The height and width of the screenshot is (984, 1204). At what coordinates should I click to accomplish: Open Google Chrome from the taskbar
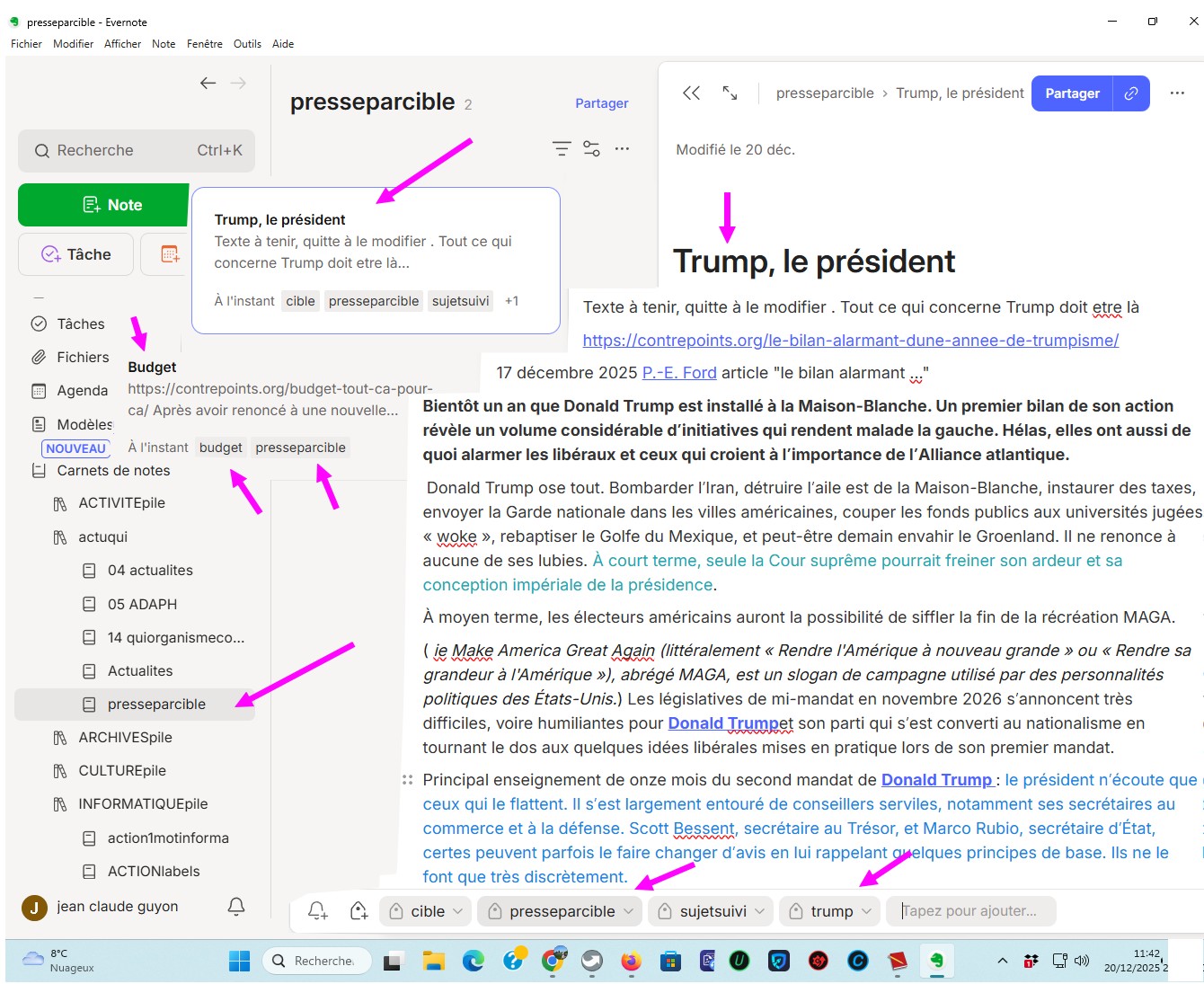coord(553,960)
